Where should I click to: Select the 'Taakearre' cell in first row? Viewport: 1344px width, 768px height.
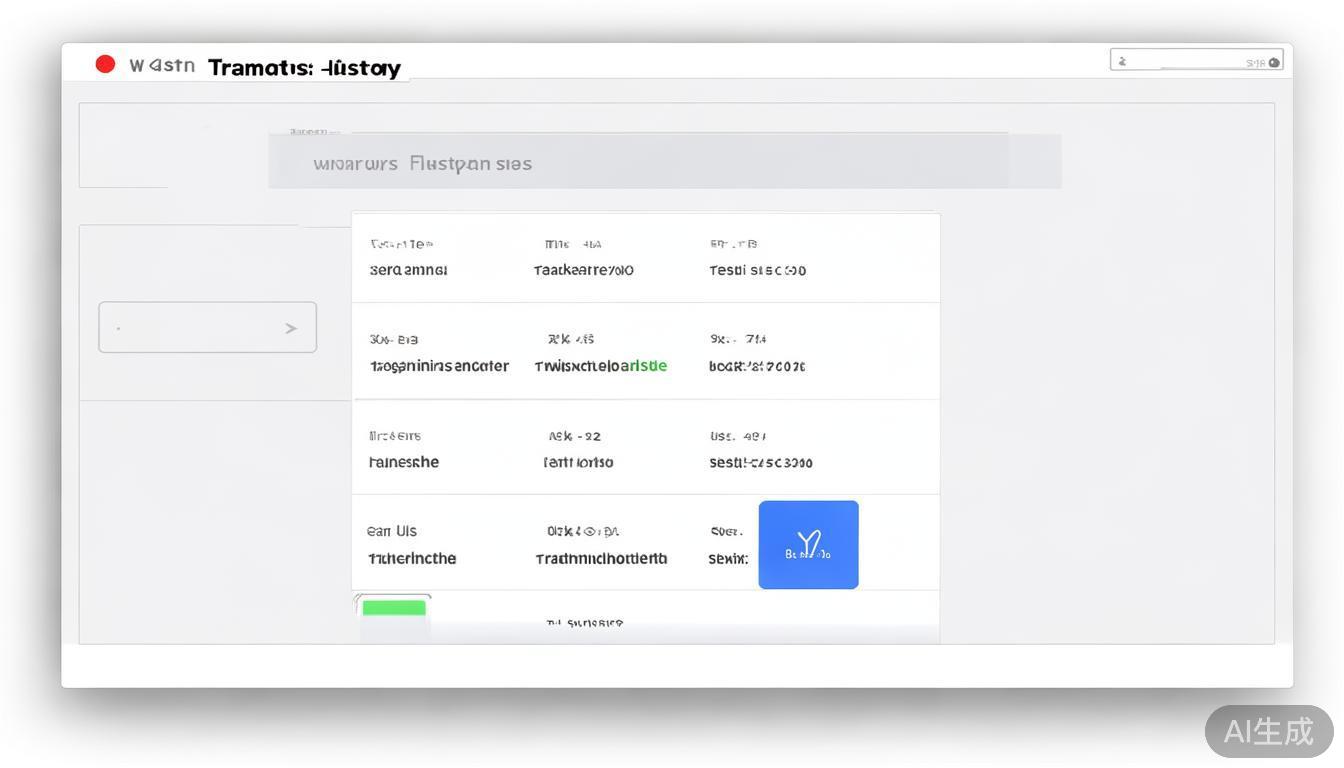pyautogui.click(x=583, y=270)
